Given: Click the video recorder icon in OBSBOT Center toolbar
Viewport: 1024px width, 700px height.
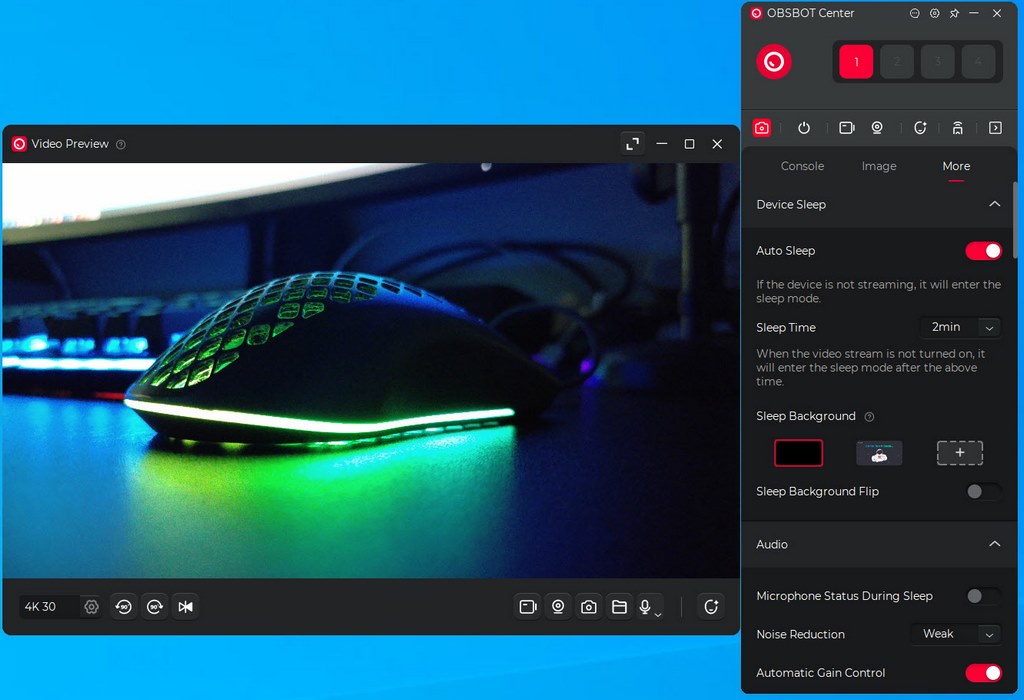Looking at the screenshot, I should pos(846,128).
